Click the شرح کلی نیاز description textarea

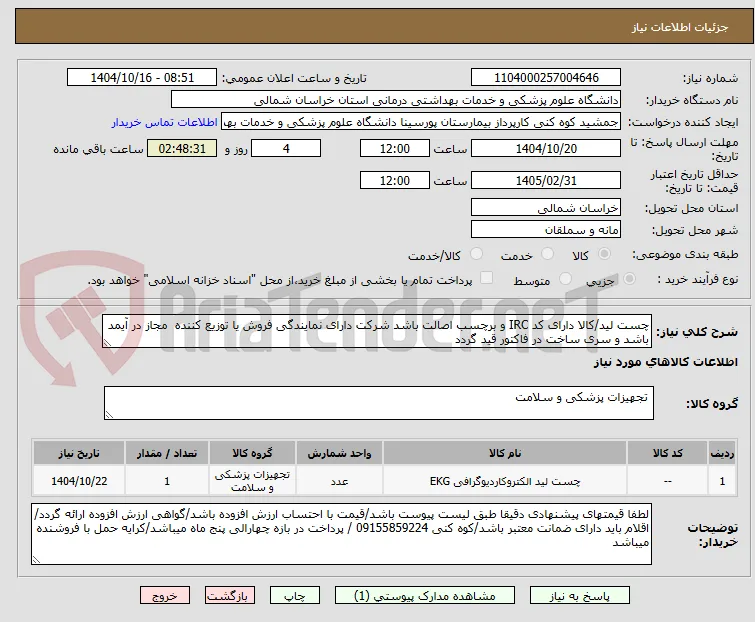[377, 331]
